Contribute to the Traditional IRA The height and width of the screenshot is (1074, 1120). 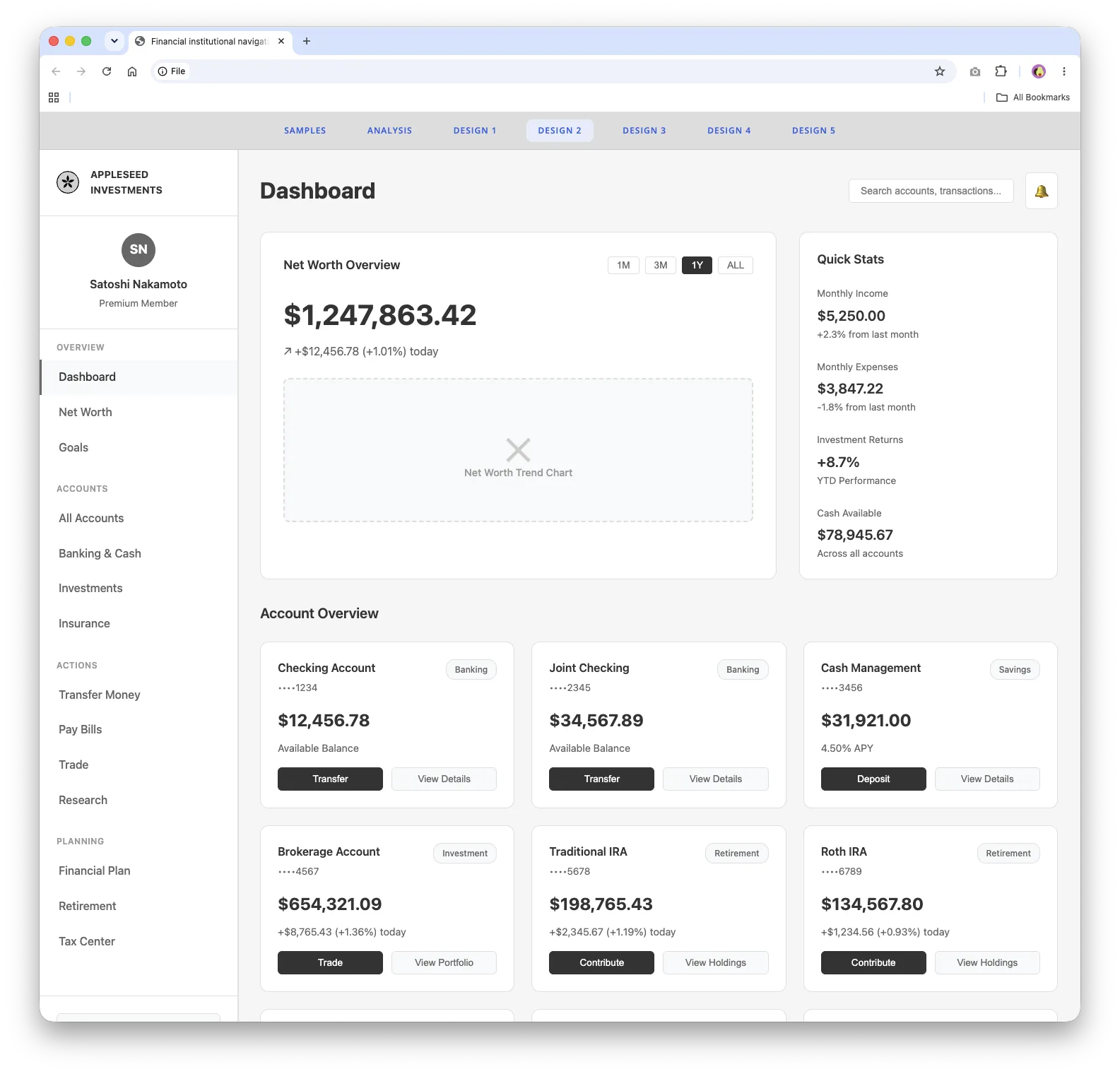602,962
